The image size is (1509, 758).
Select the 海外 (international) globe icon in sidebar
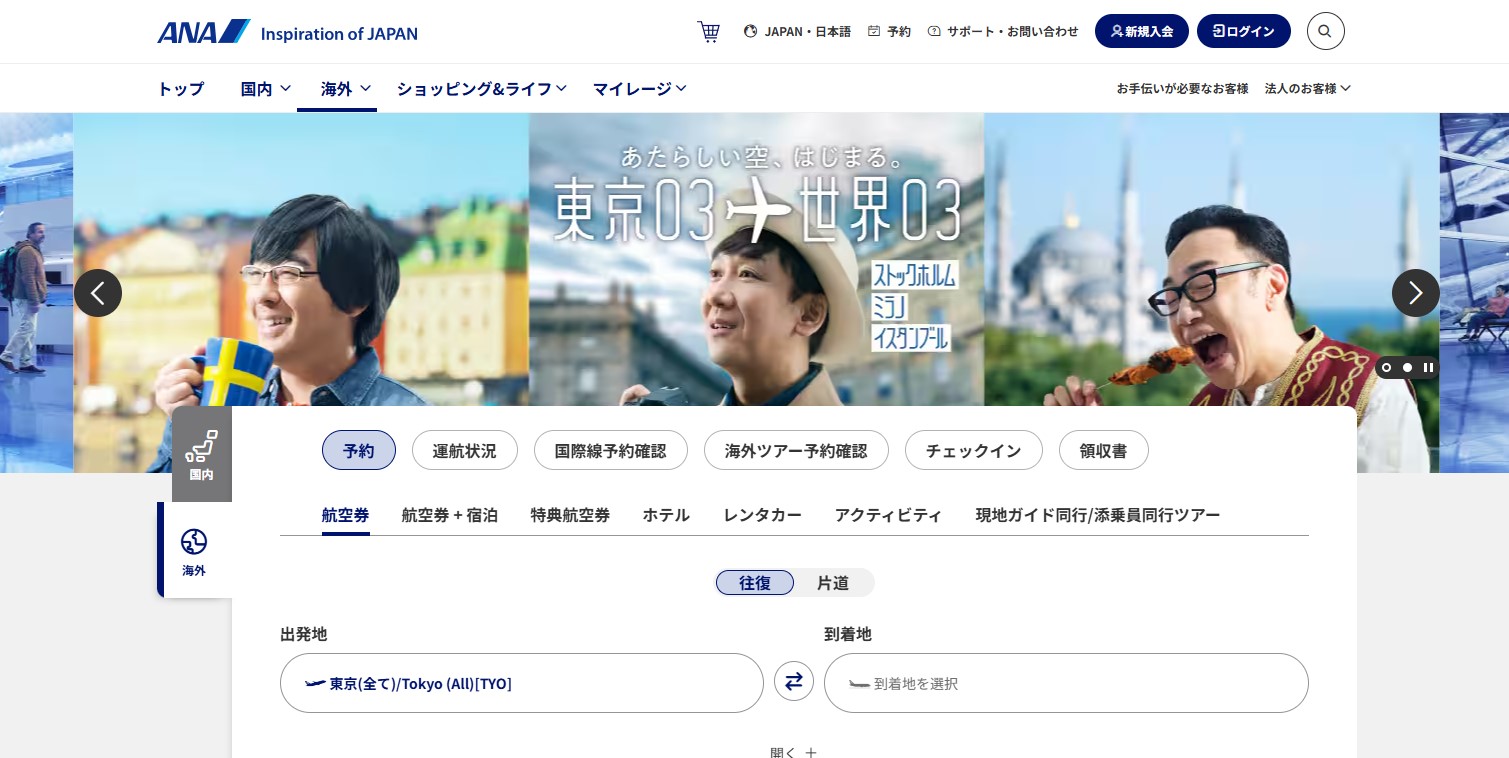193,541
